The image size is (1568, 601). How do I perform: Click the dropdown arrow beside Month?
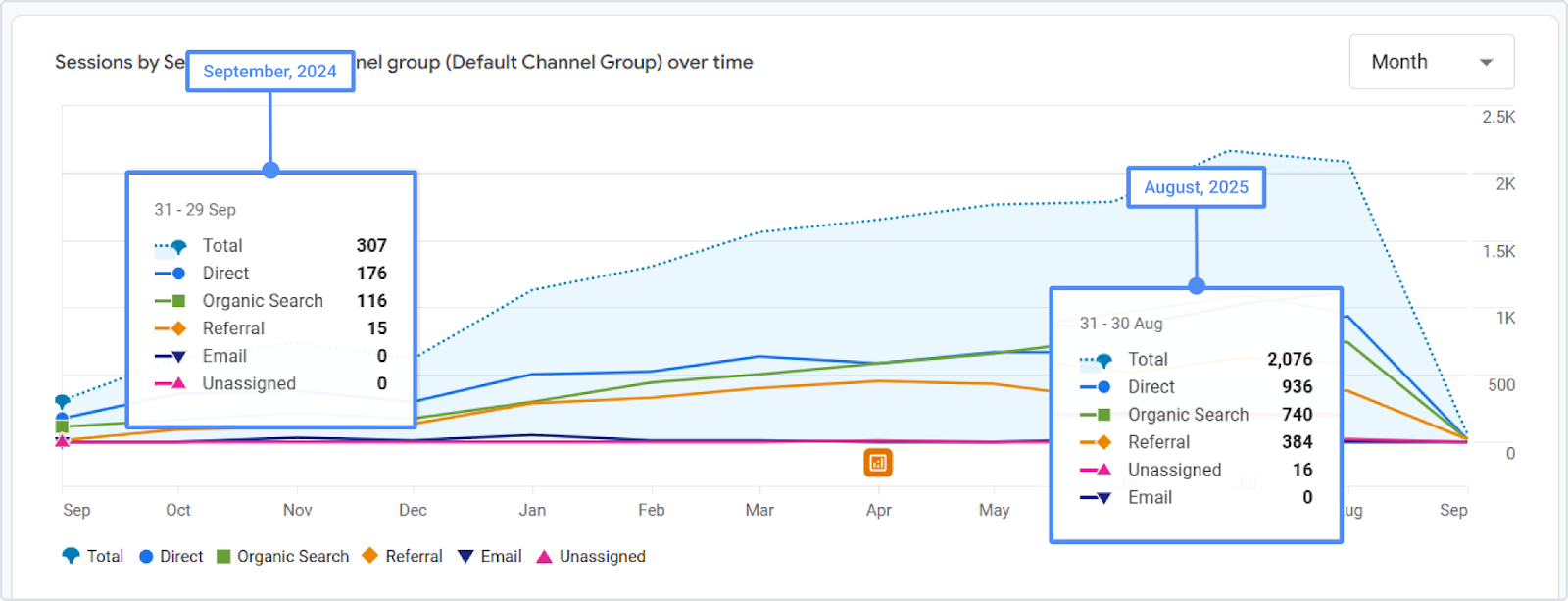[x=1486, y=62]
